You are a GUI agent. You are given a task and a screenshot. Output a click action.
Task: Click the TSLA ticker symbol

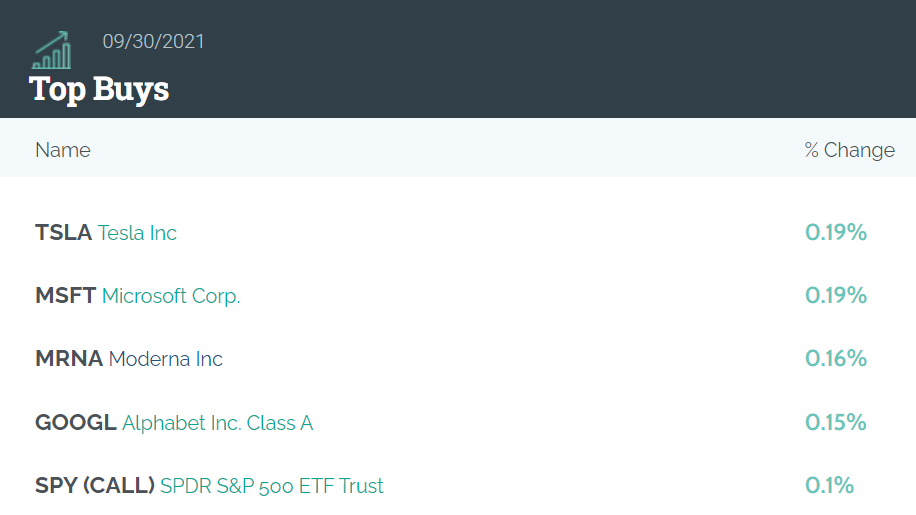[63, 232]
